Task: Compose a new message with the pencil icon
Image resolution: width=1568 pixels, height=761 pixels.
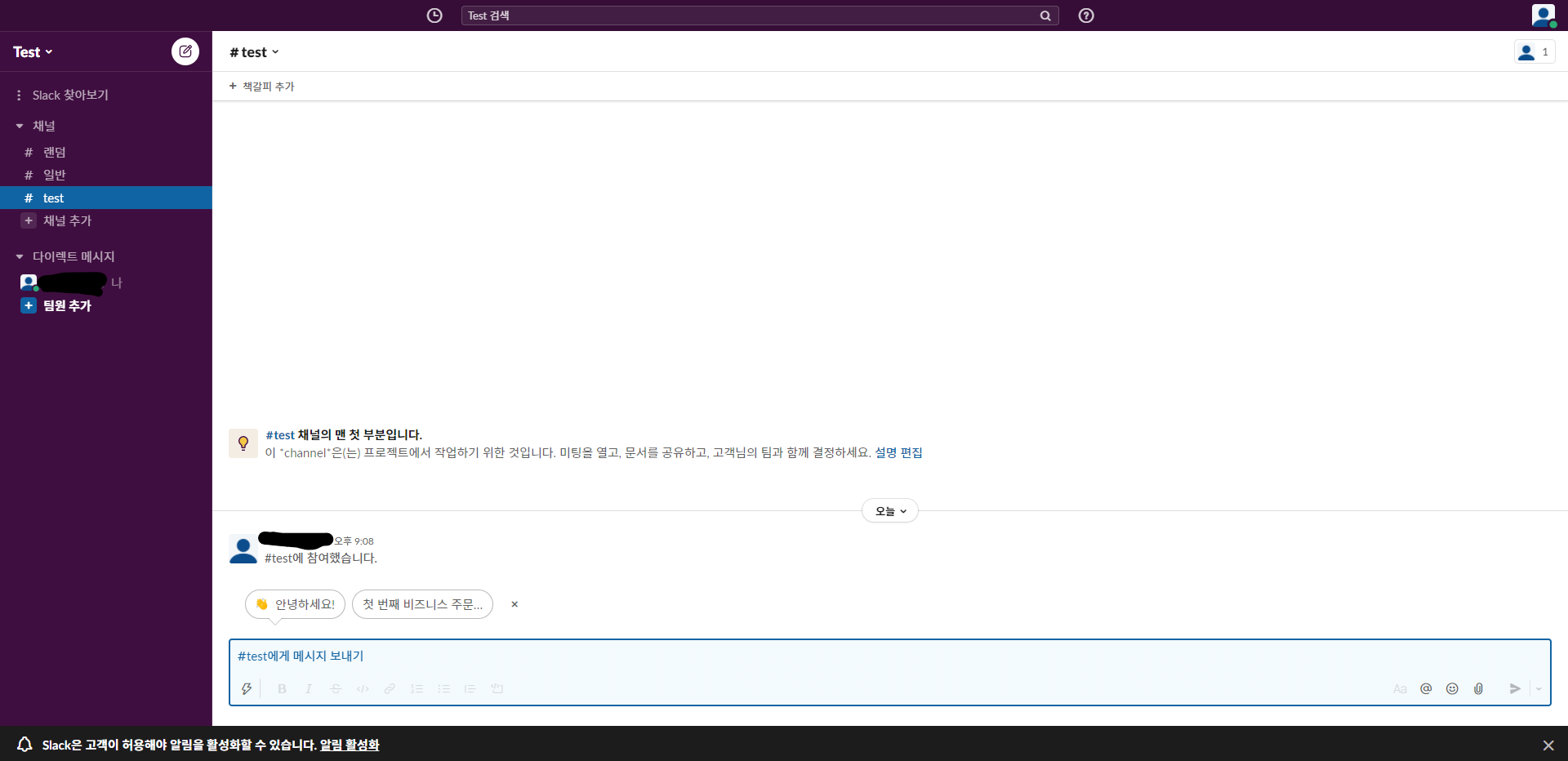Action: (185, 51)
